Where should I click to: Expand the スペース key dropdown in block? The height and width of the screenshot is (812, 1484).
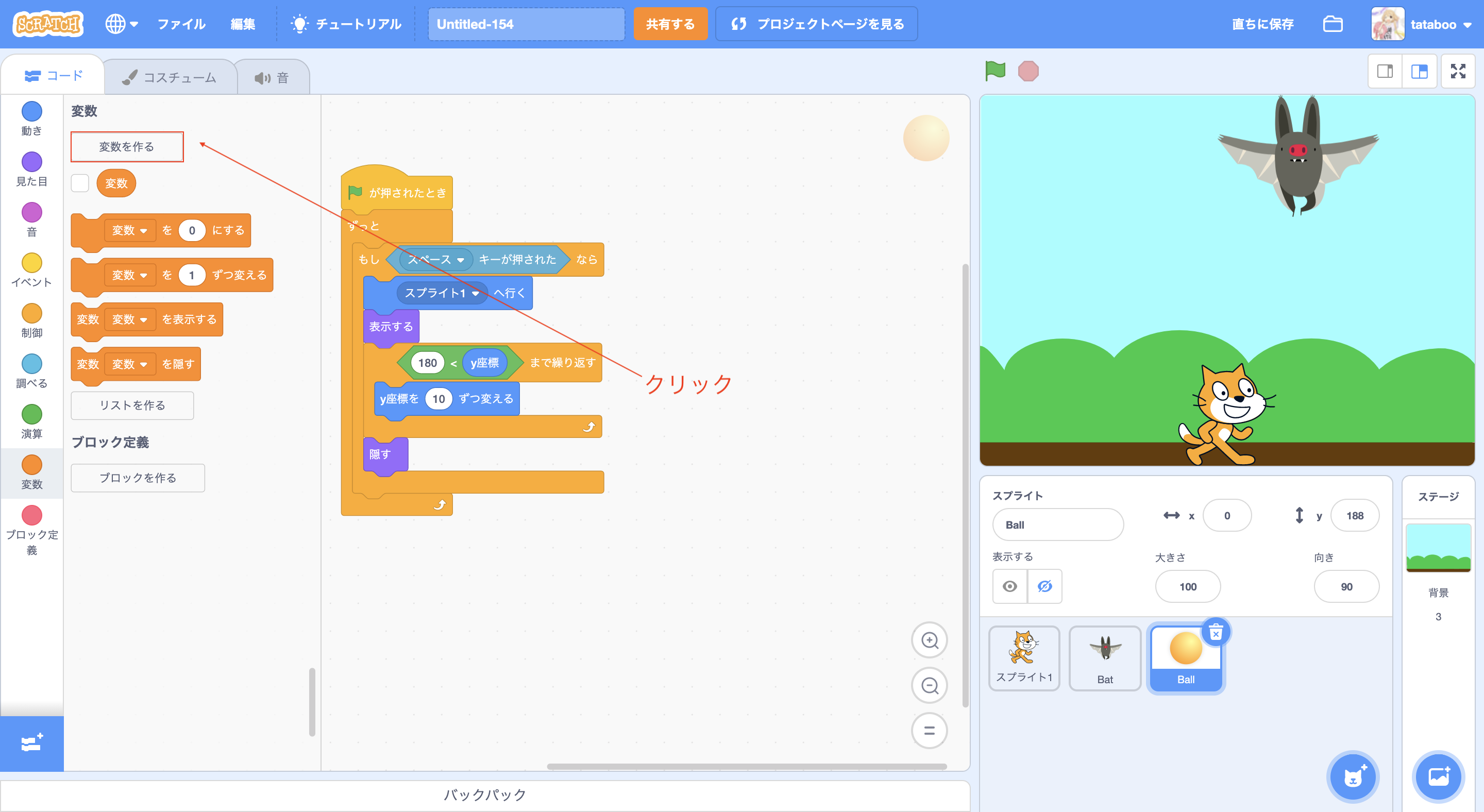460,260
